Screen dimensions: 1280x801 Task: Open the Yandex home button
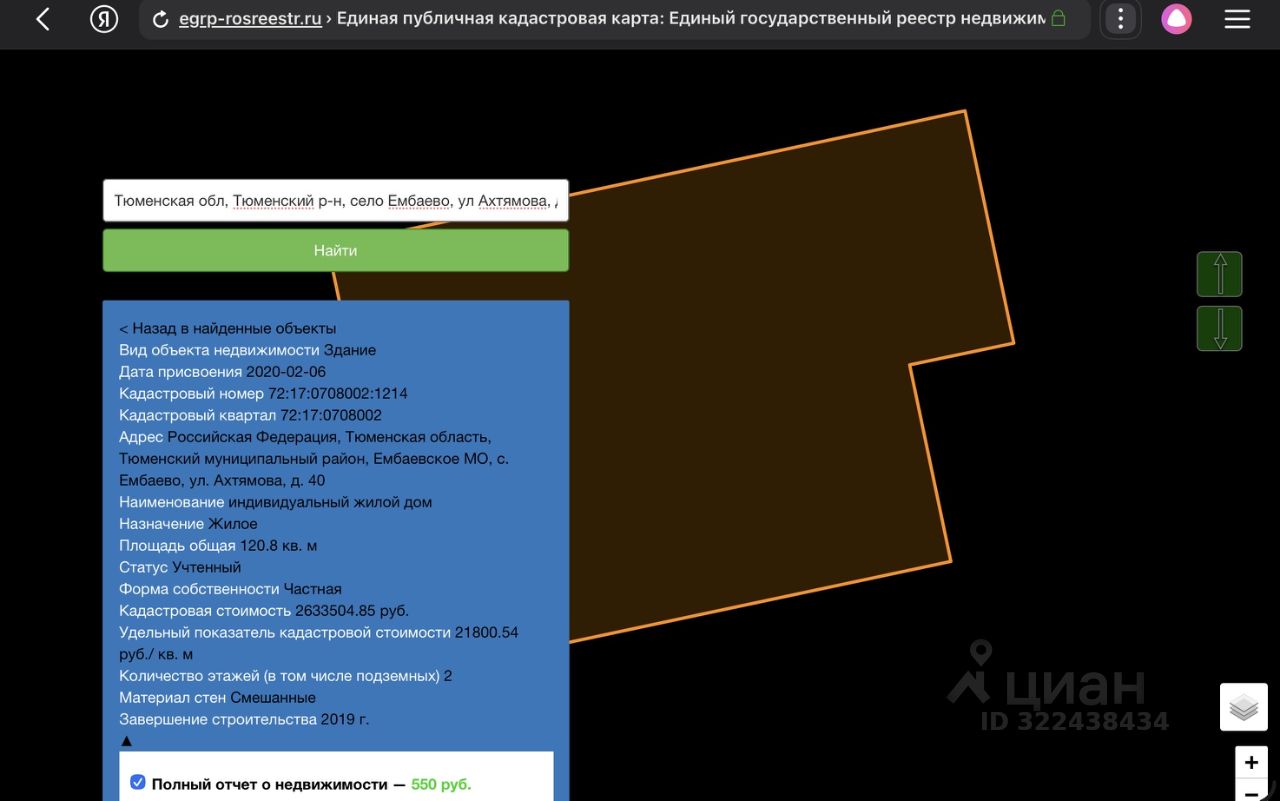(x=104, y=19)
